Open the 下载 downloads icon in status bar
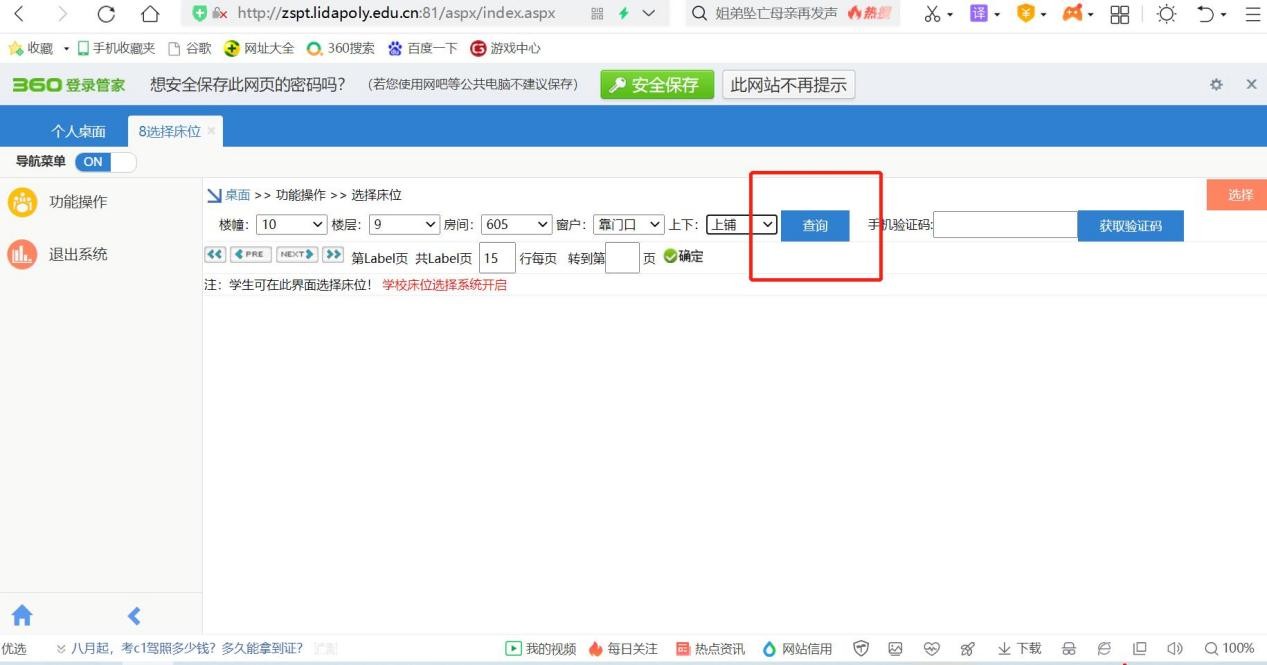 click(1019, 649)
